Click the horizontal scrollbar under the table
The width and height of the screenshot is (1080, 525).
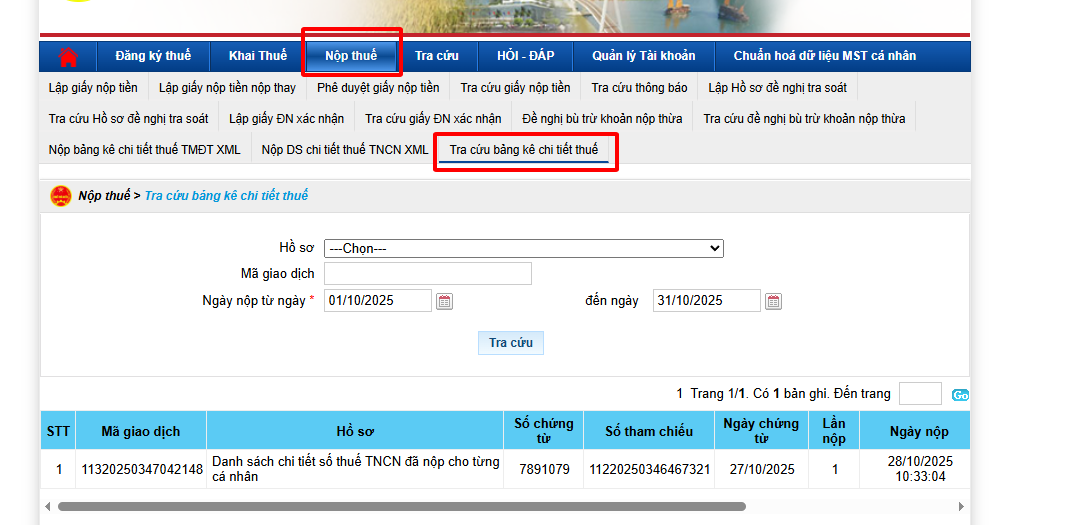[x=400, y=506]
